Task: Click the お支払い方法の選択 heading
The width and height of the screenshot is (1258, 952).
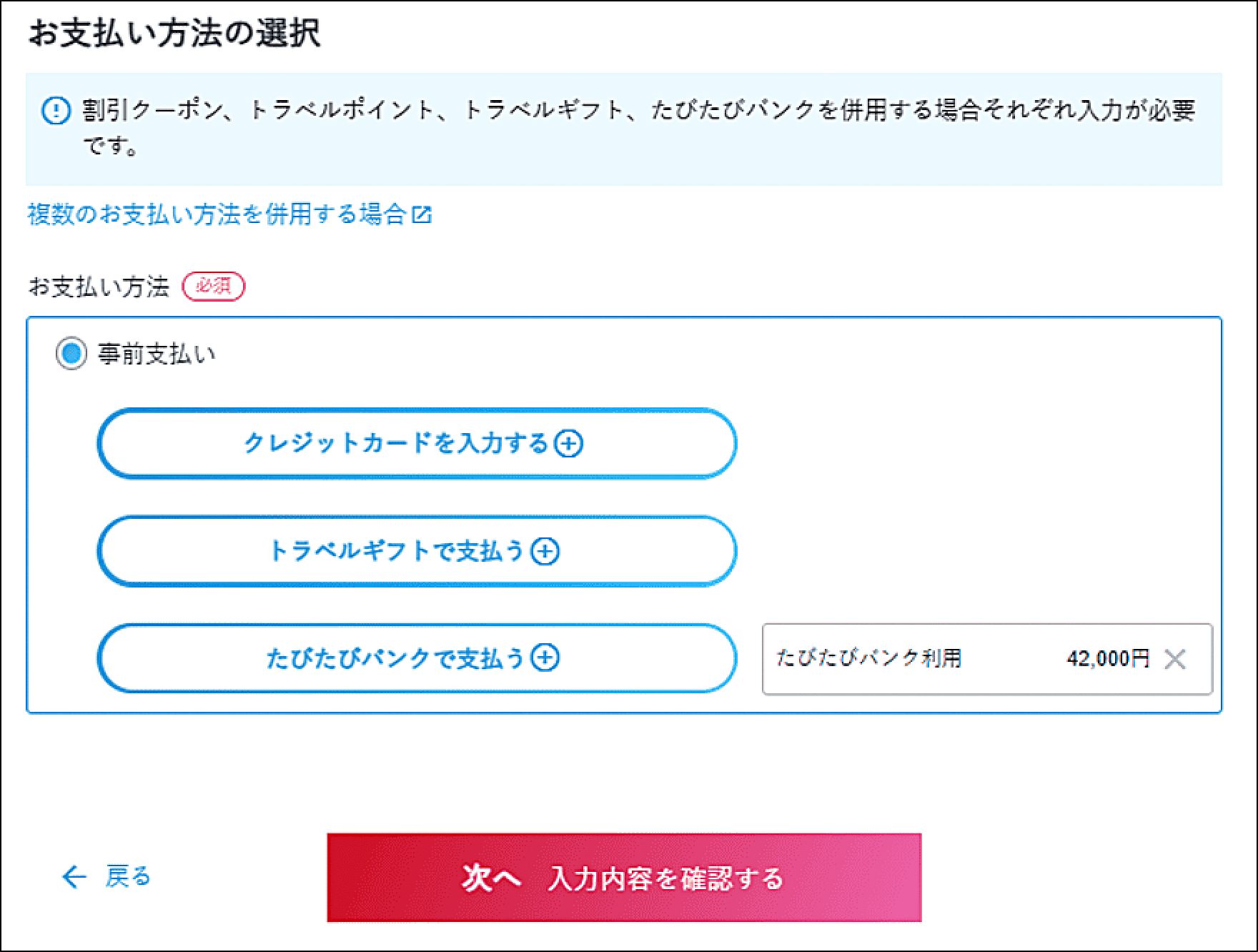Action: 174,34
